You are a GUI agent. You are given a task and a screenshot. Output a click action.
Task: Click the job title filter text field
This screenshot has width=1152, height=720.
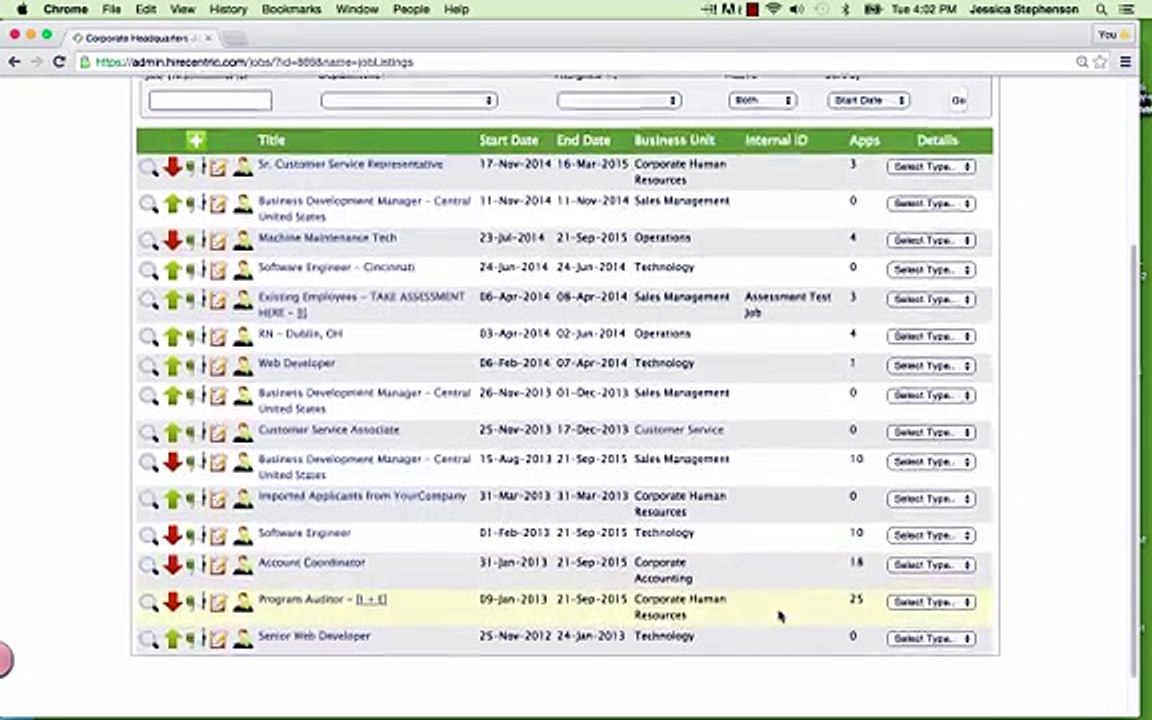click(x=210, y=101)
